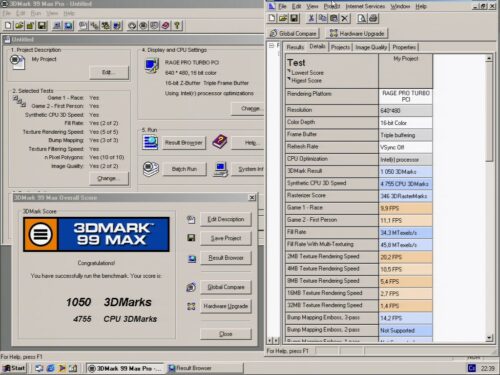
Task: Click the question mark help icon in 3DMark toolbar
Action: tap(177, 25)
